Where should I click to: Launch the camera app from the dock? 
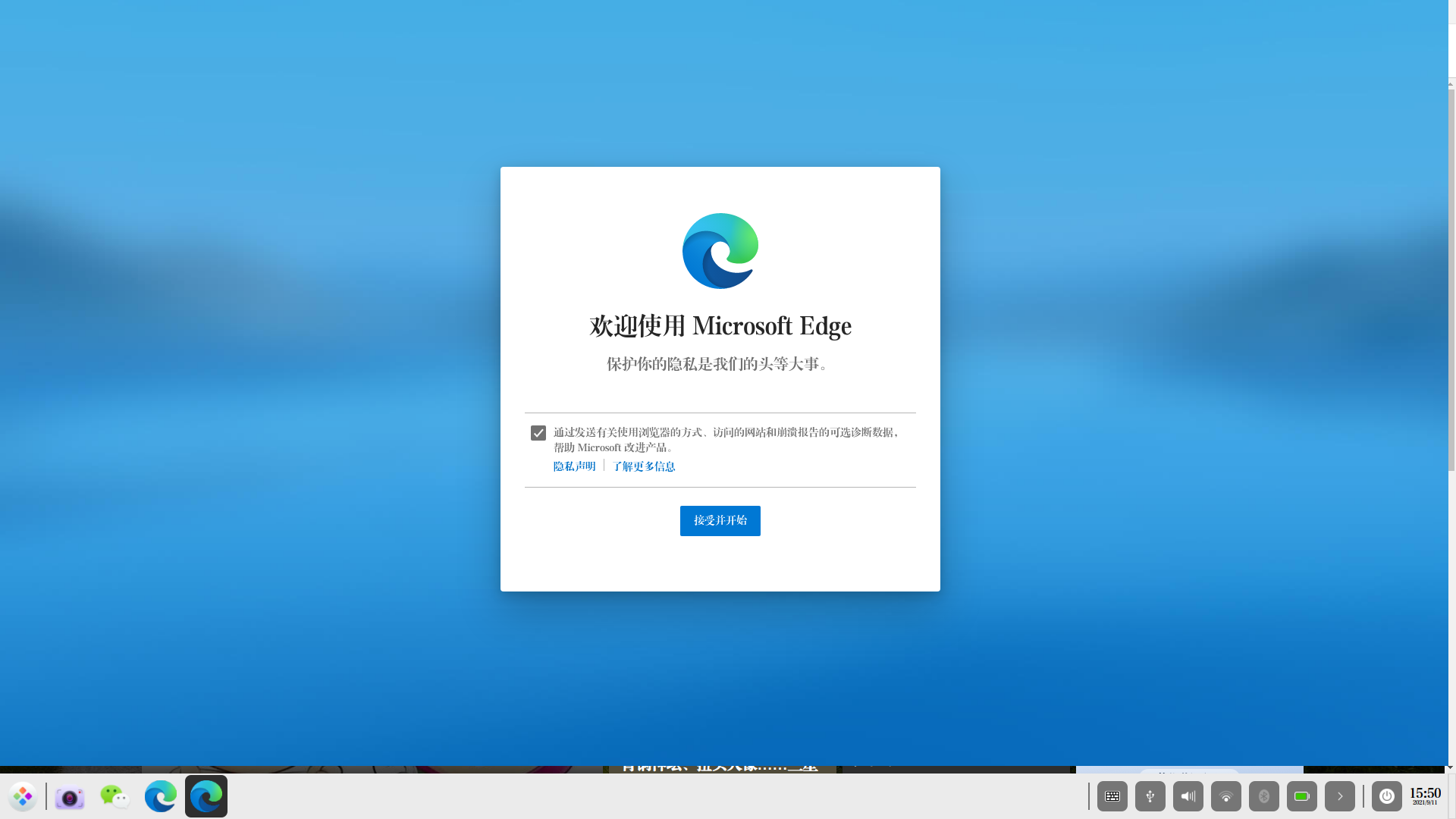coord(69,797)
